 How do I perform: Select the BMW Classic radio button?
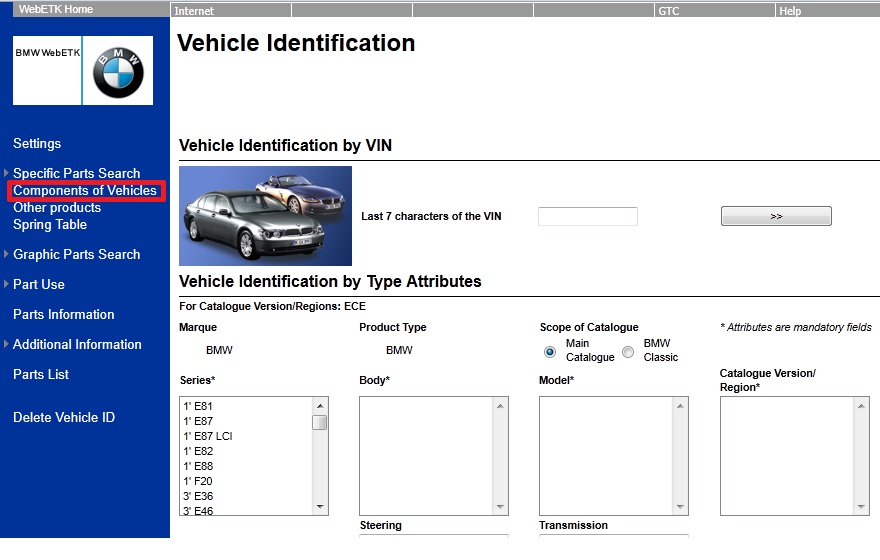point(628,352)
